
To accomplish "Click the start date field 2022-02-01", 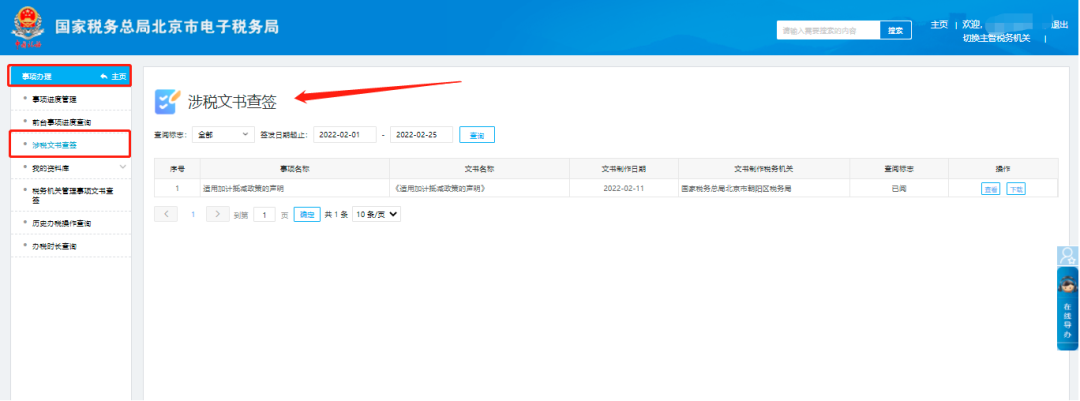I will (x=346, y=134).
